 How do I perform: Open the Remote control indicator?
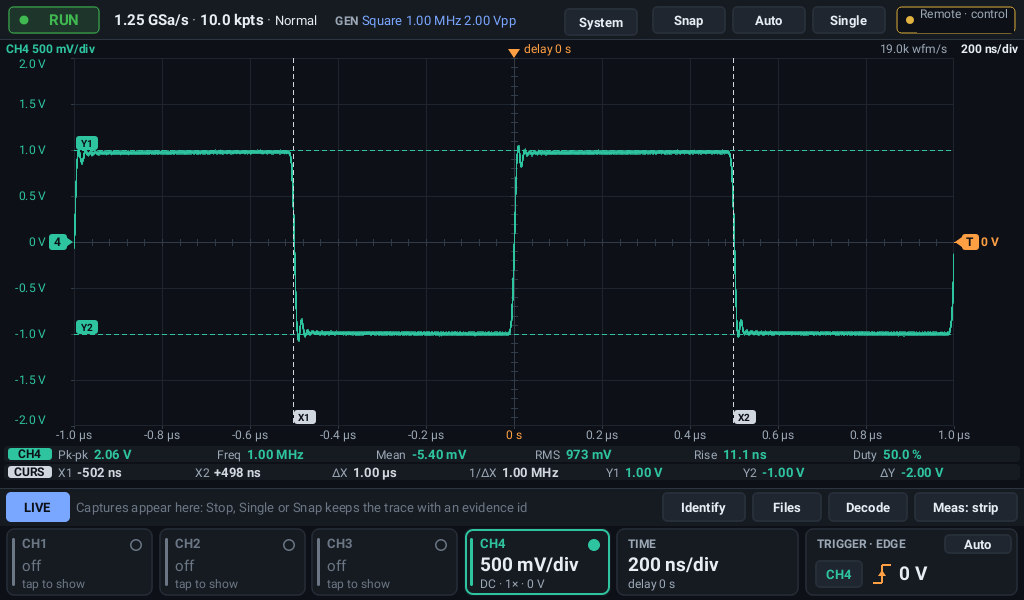coord(956,20)
